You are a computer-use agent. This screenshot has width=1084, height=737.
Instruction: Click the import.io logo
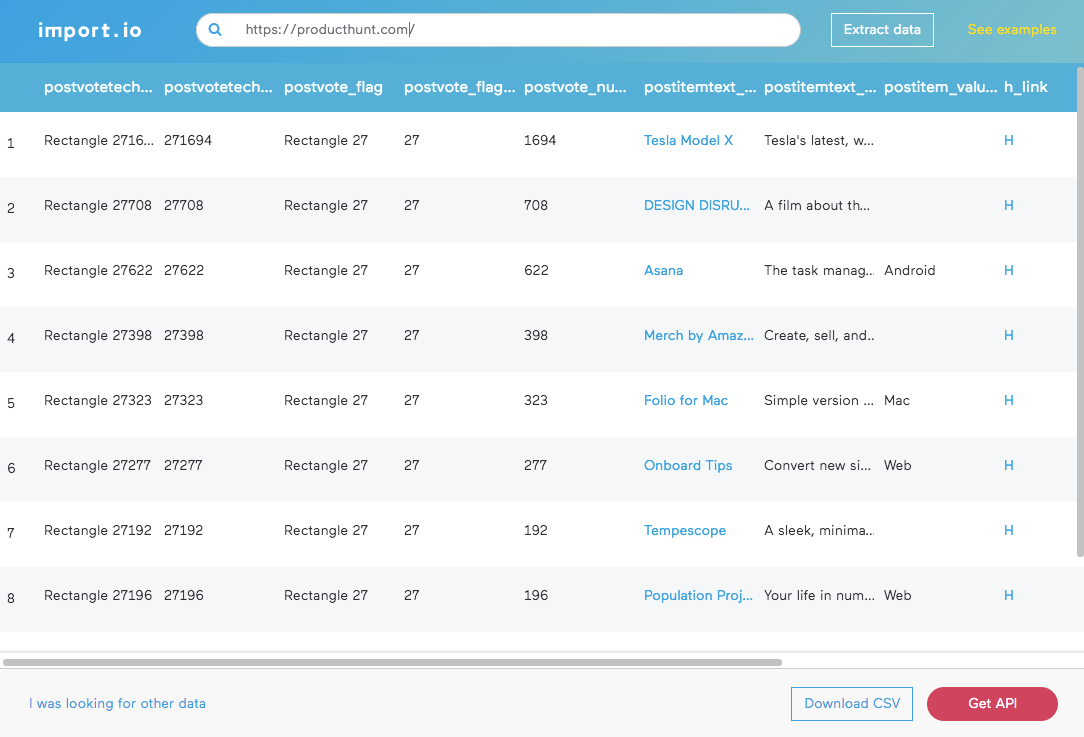pyautogui.click(x=90, y=30)
